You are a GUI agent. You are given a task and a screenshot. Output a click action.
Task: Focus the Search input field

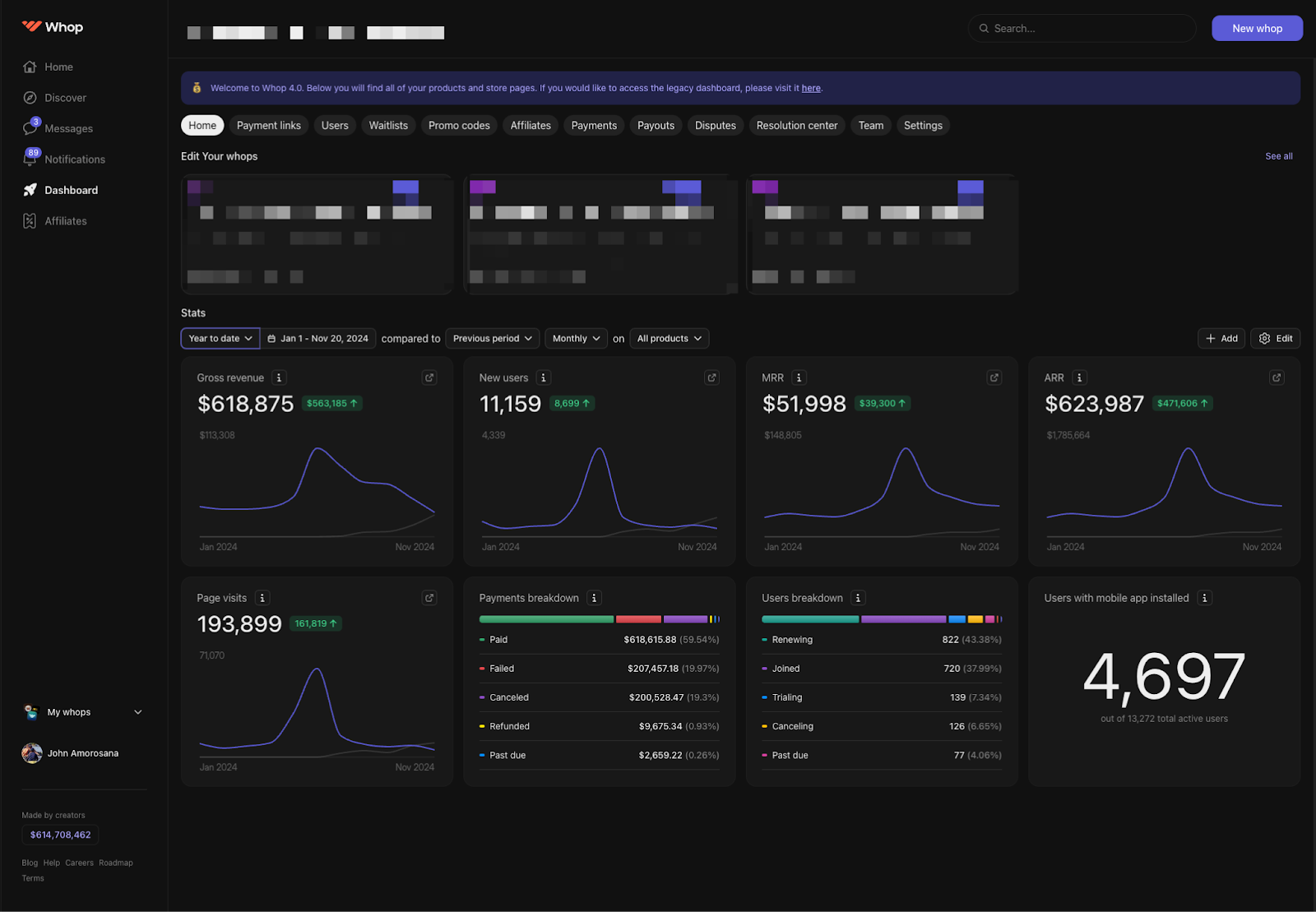(1082, 28)
